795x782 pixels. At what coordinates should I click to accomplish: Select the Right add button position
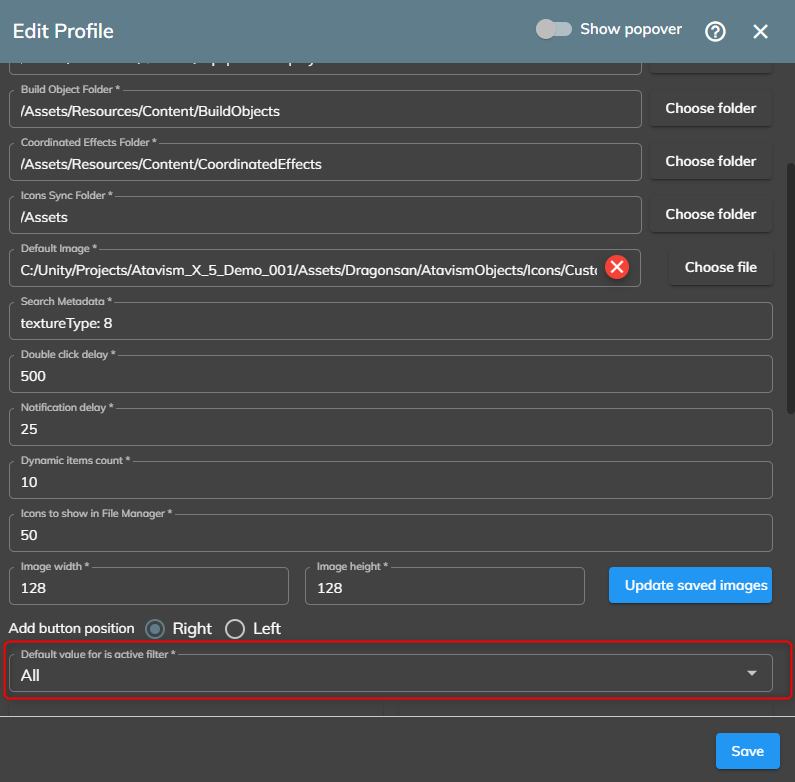(x=155, y=629)
